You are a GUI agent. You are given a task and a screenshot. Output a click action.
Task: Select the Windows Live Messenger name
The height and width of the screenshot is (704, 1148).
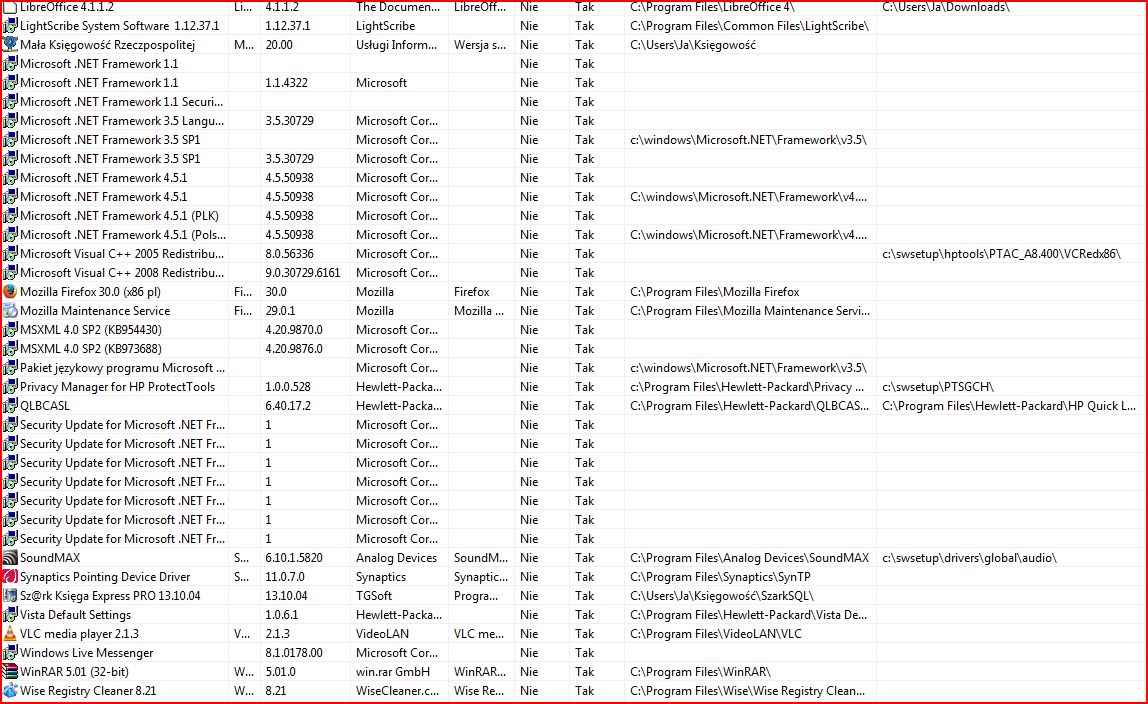[86, 654]
